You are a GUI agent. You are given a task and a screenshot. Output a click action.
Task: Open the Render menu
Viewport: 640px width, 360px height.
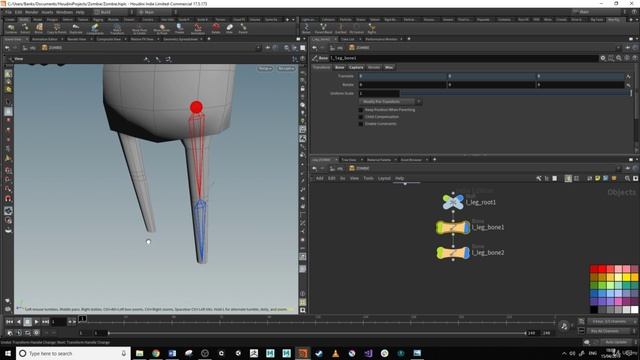point(31,12)
